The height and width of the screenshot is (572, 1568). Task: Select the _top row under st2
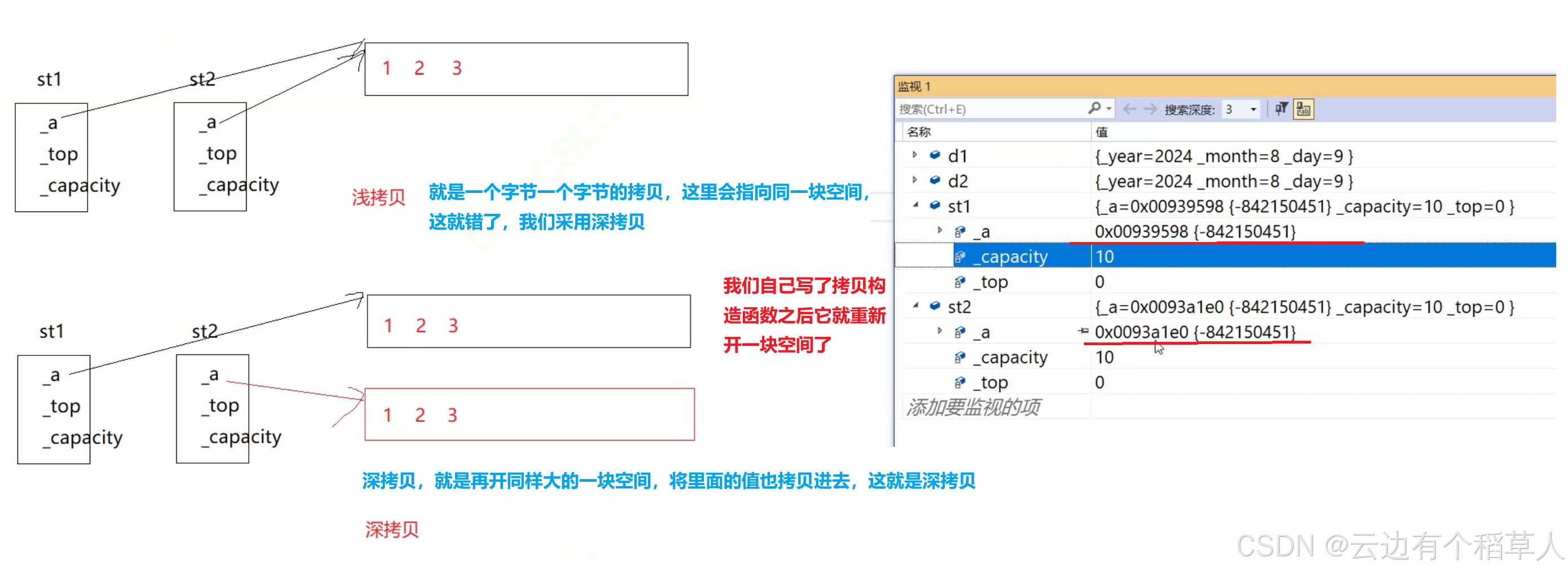[991, 383]
